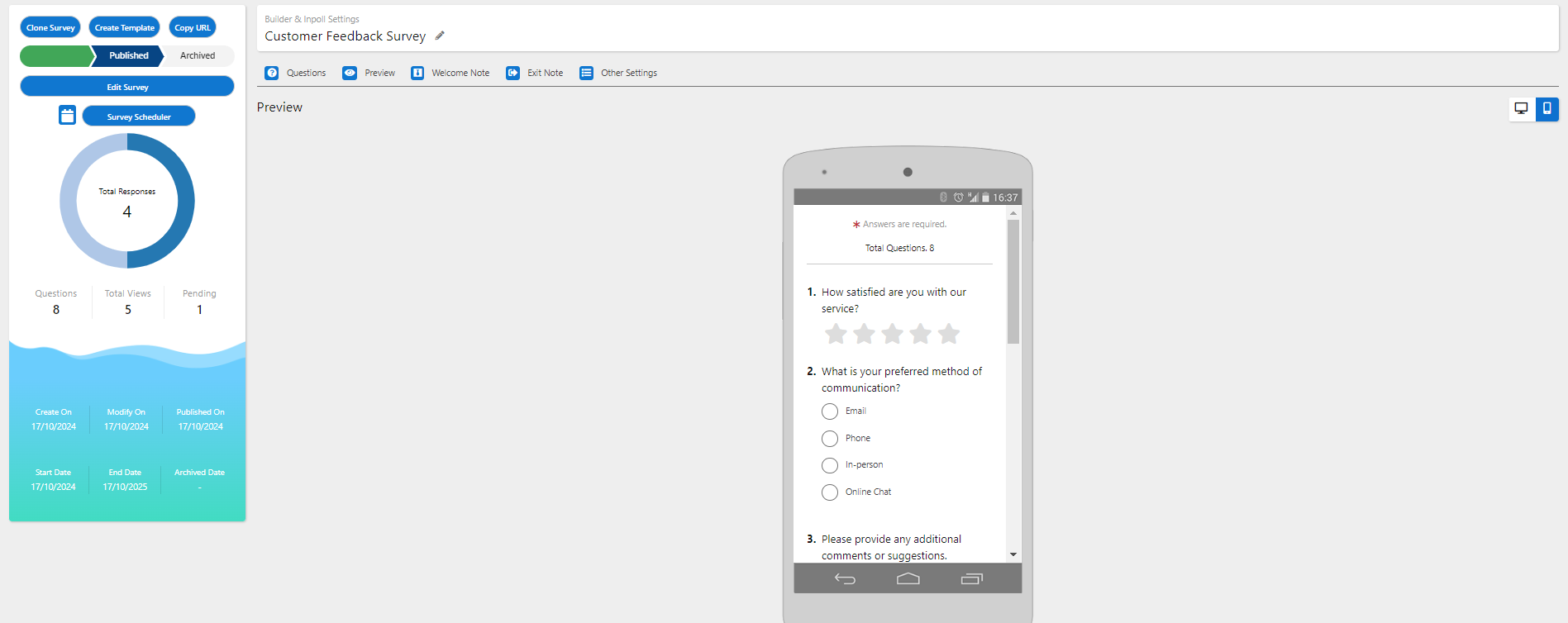Open the Exit Note tab
The image size is (1568, 623).
click(535, 73)
